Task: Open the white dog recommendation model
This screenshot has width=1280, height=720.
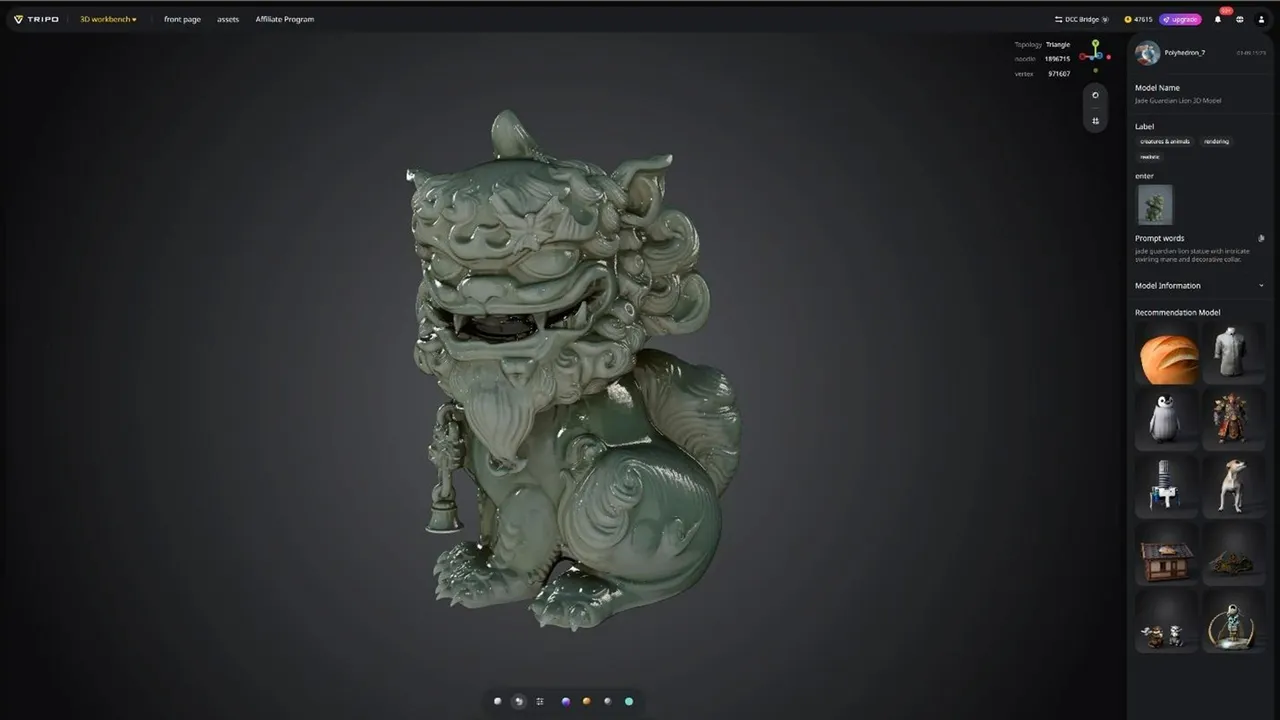Action: pyautogui.click(x=1233, y=485)
